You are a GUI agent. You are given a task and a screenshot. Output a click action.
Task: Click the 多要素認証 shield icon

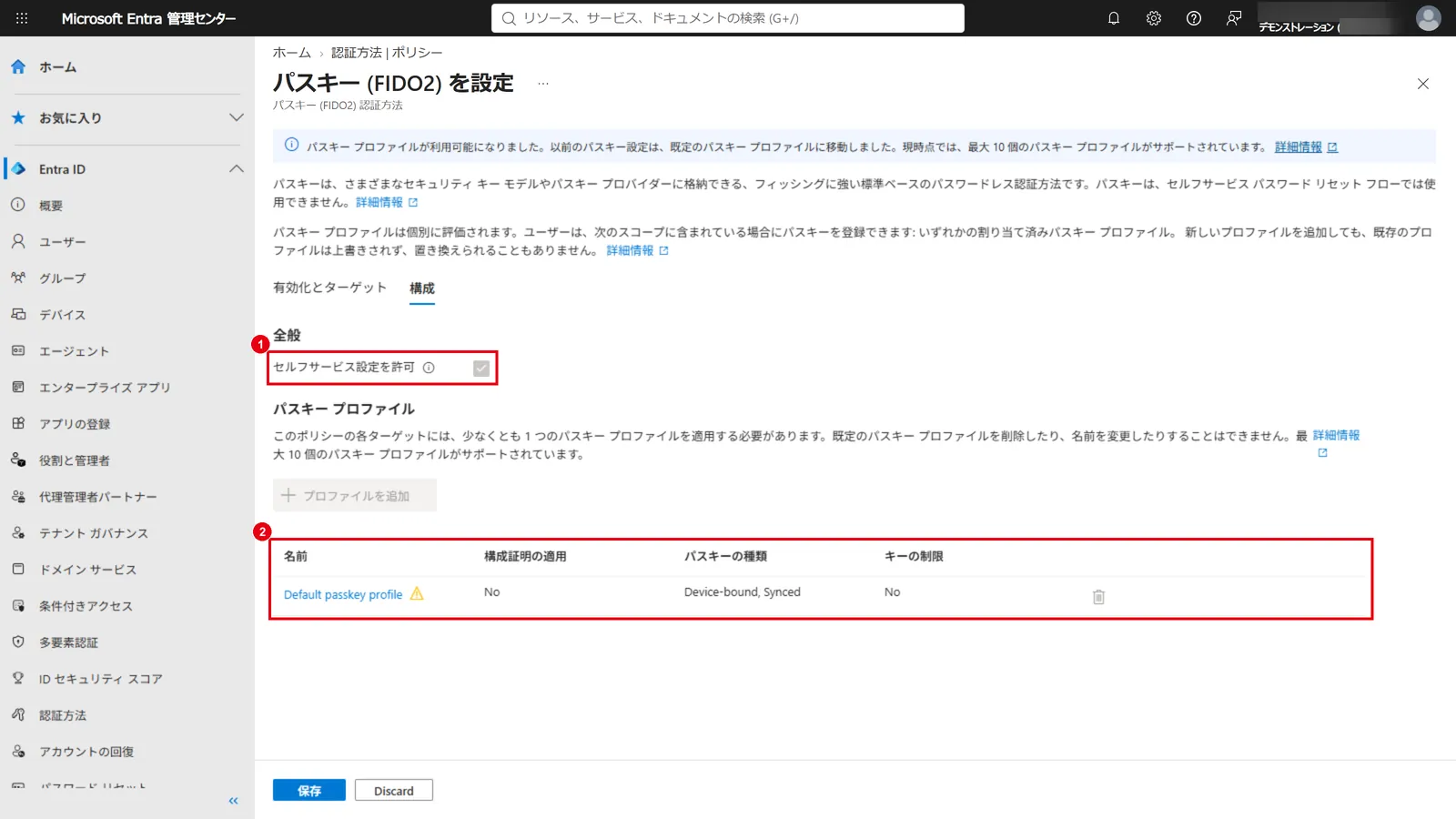[x=18, y=642]
